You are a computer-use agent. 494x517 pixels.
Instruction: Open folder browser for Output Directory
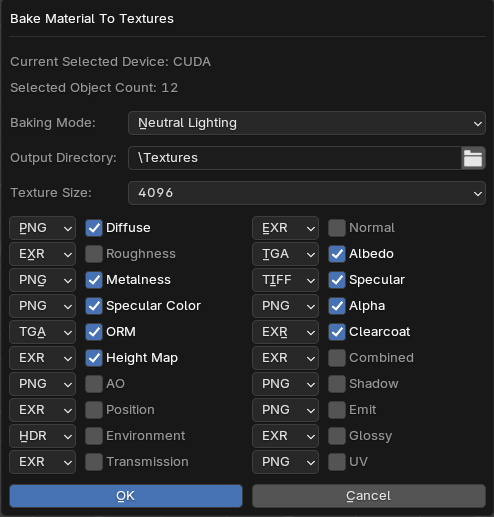tap(473, 158)
